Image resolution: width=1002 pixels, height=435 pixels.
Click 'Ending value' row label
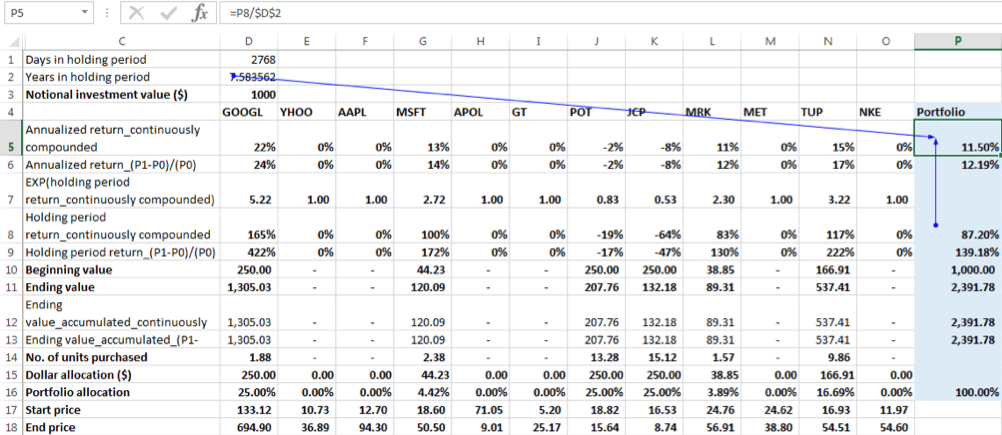tap(121, 287)
